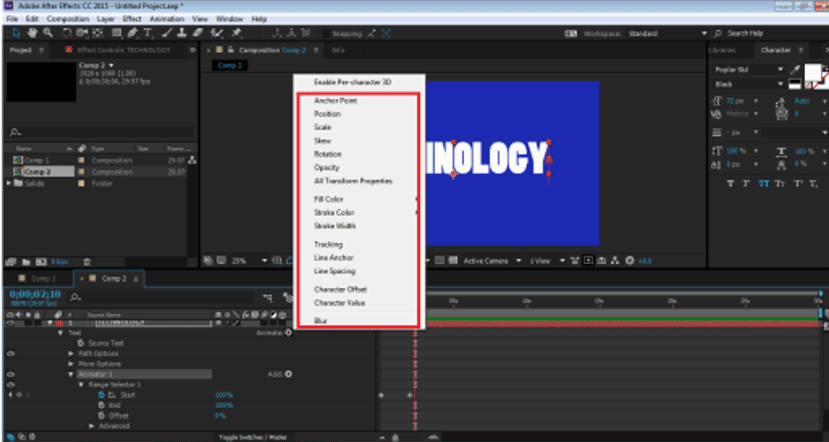This screenshot has height=442, width=829.
Task: Toggle the Snapping checkbox
Action: point(326,34)
